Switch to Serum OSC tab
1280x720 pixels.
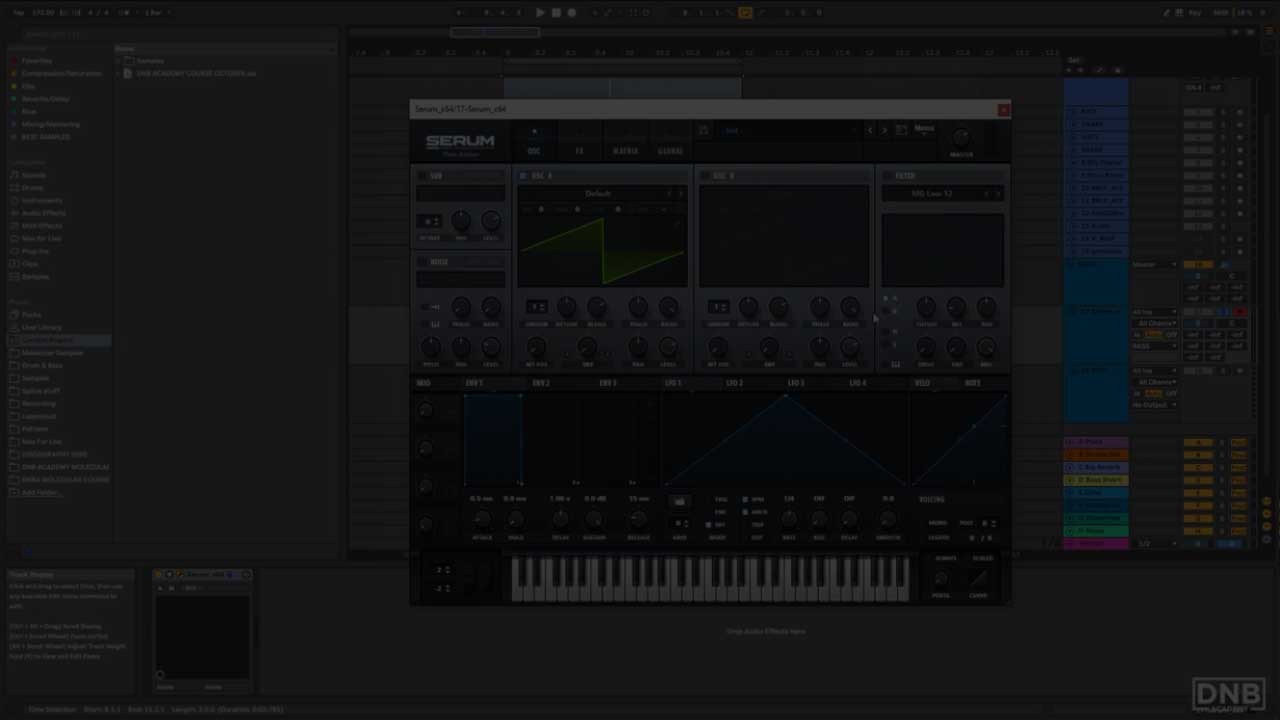[x=533, y=151]
